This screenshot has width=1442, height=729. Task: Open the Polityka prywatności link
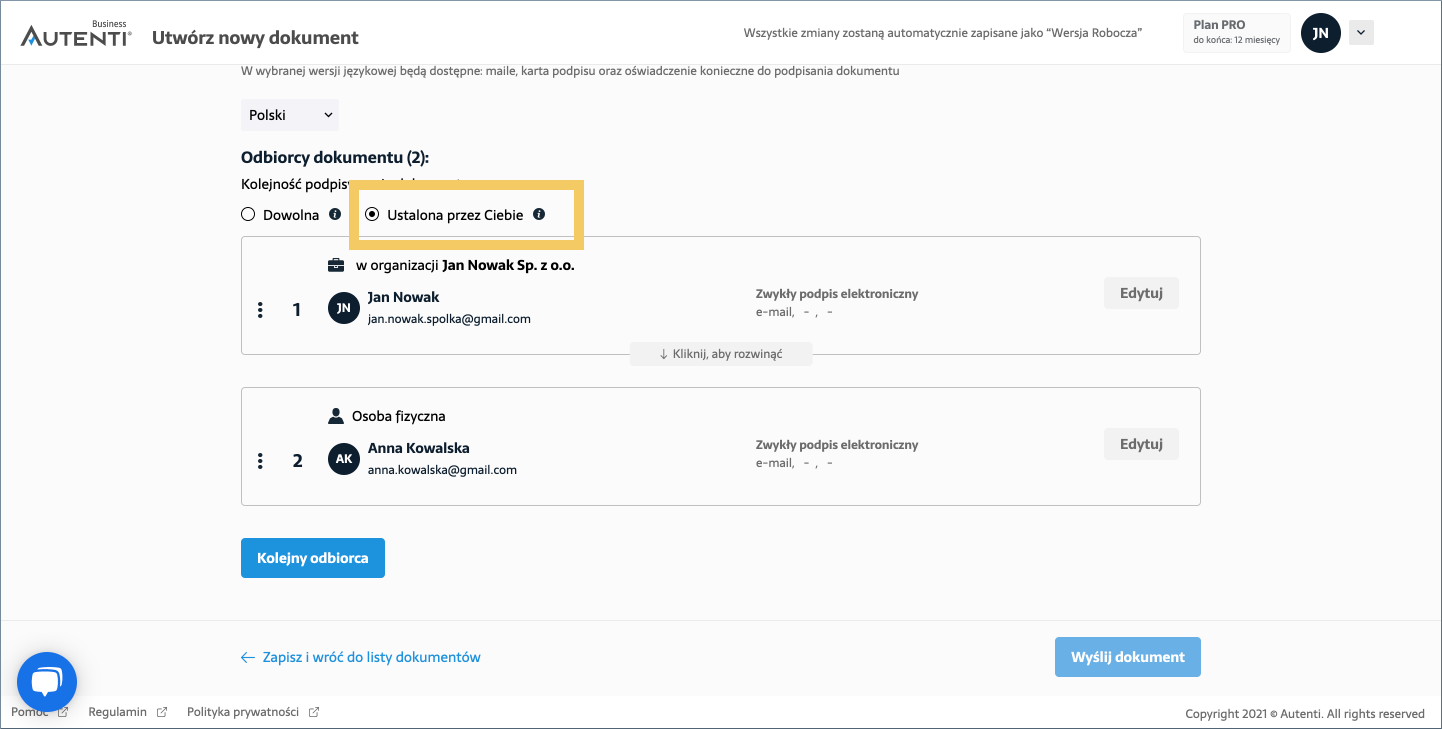[243, 712]
